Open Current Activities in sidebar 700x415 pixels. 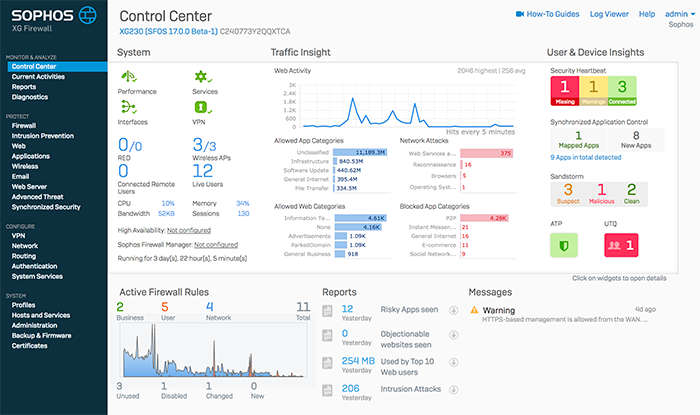pyautogui.click(x=38, y=77)
